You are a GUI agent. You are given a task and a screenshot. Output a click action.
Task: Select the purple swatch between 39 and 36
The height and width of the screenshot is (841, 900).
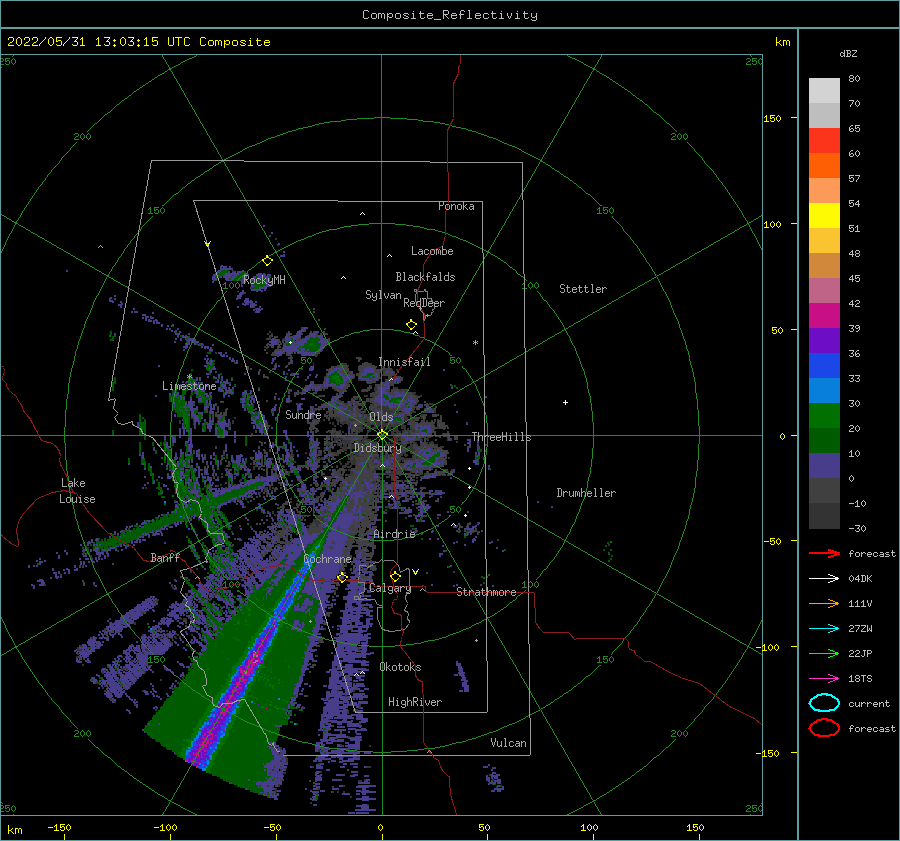tap(824, 341)
